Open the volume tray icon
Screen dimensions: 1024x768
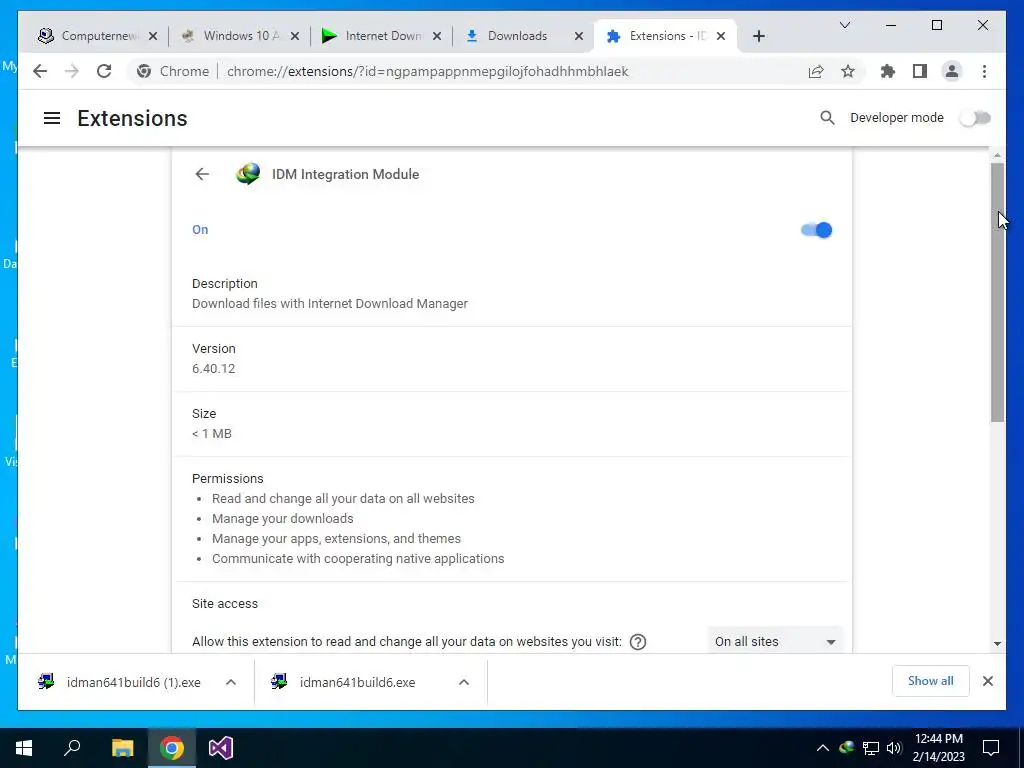pyautogui.click(x=894, y=748)
